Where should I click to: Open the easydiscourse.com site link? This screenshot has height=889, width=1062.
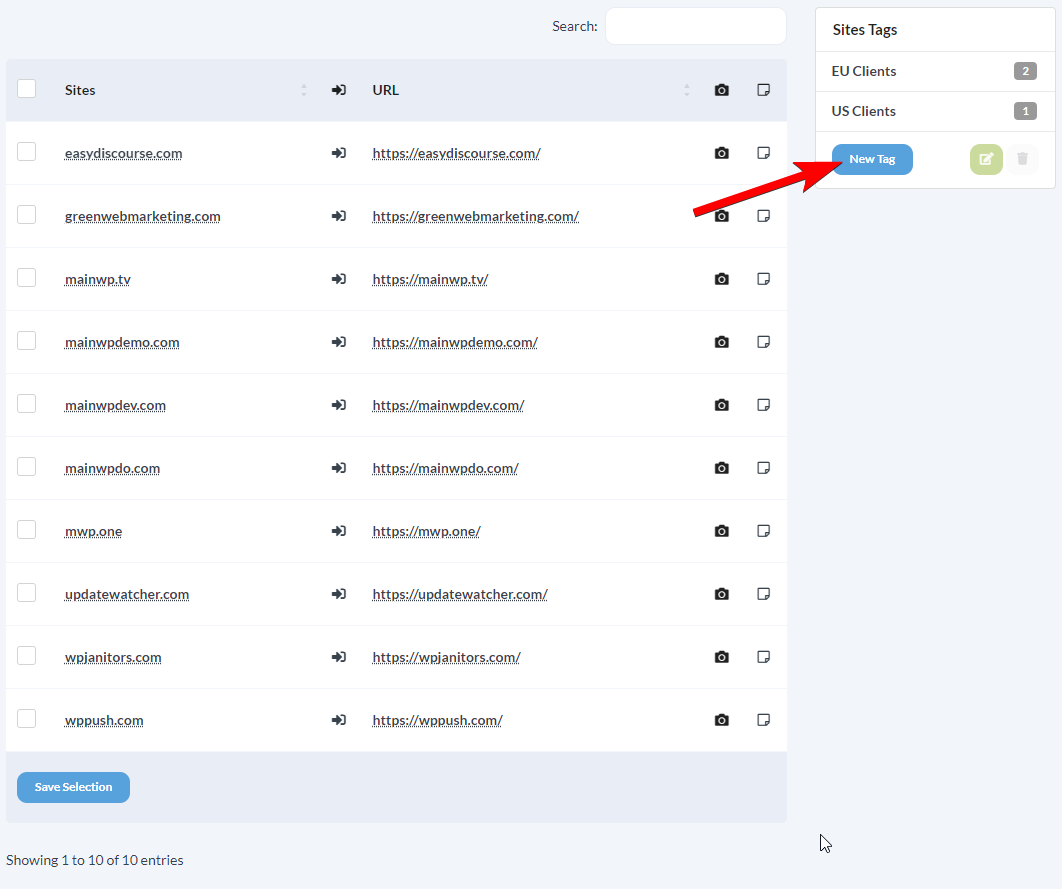(x=123, y=154)
